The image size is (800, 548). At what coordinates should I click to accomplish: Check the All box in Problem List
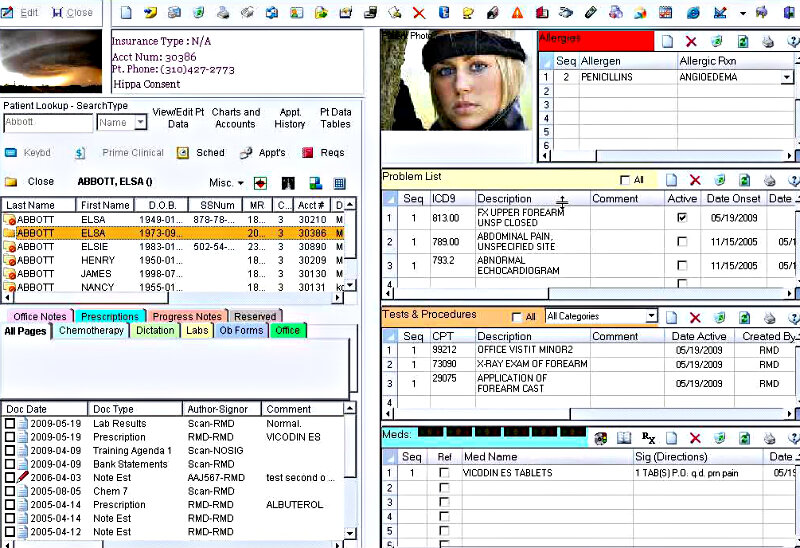point(625,181)
